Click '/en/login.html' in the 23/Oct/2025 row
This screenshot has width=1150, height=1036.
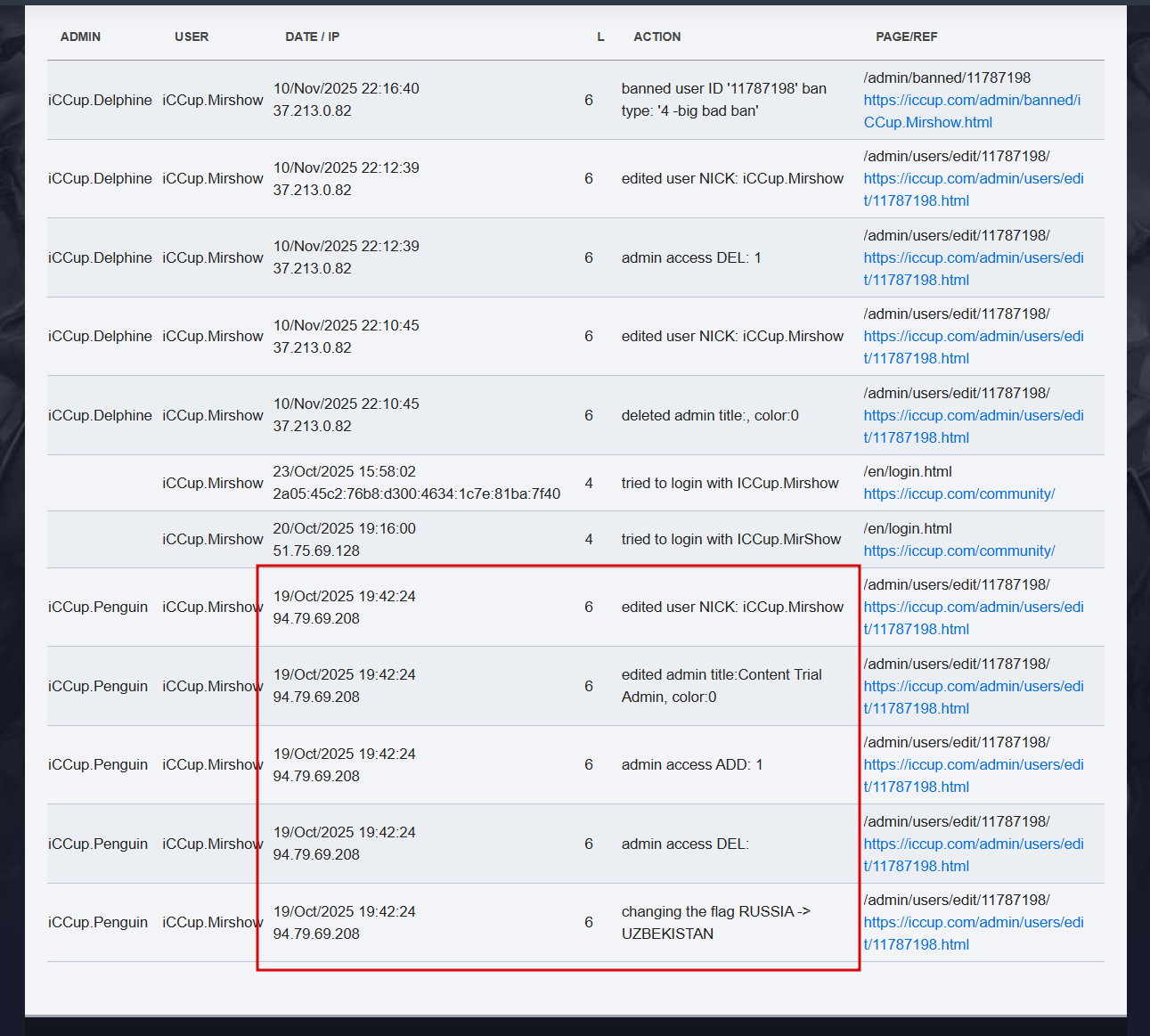[908, 472]
